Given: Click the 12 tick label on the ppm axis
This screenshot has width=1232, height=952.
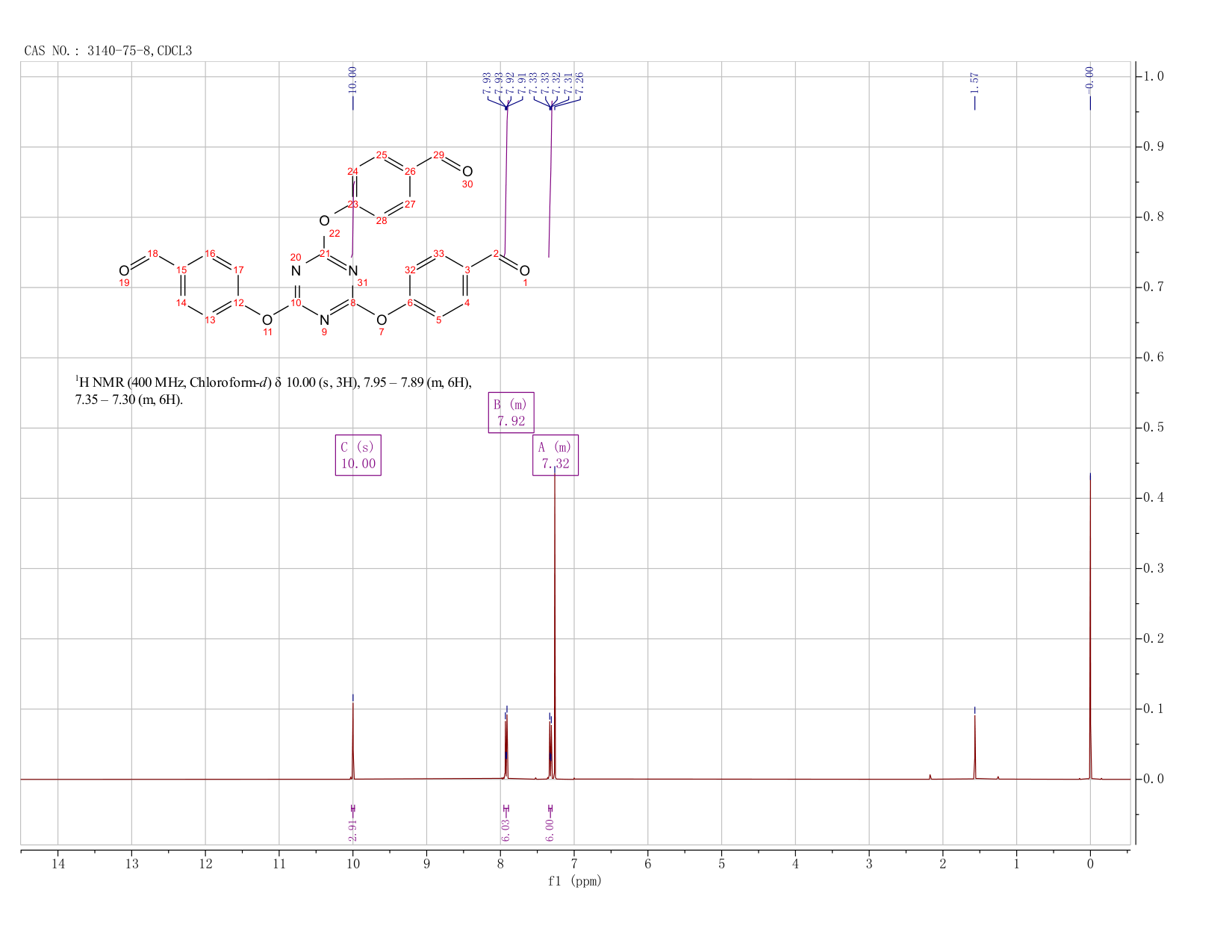Looking at the screenshot, I should pos(205,864).
